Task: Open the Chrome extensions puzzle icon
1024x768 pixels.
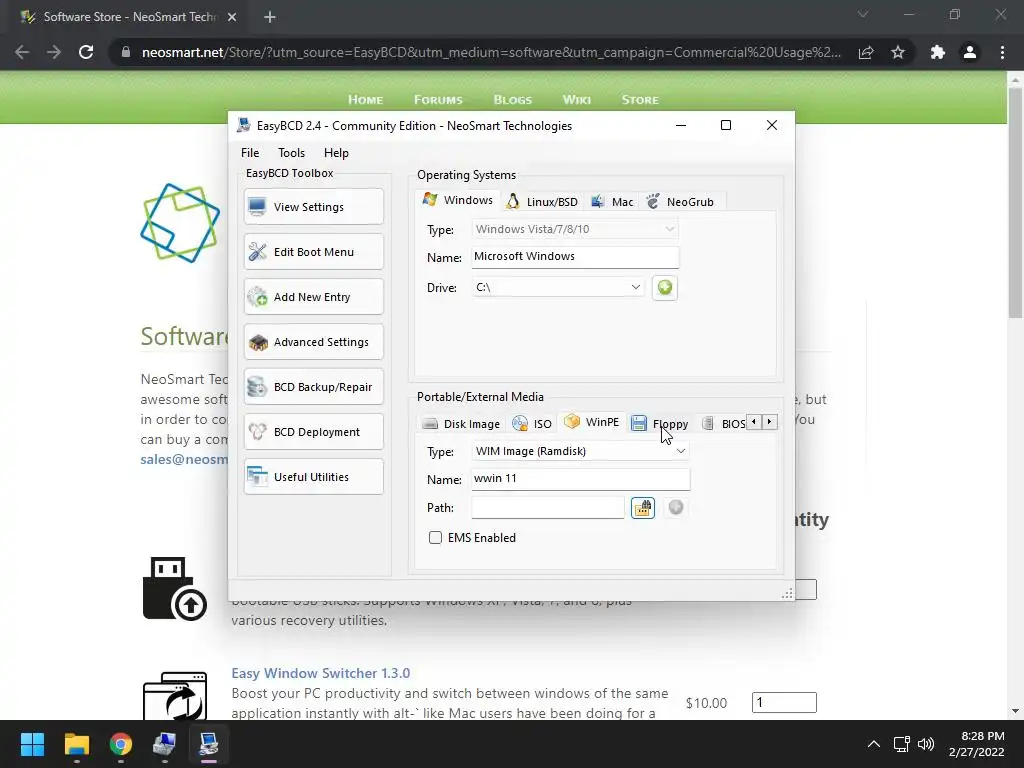Action: pyautogui.click(x=938, y=52)
